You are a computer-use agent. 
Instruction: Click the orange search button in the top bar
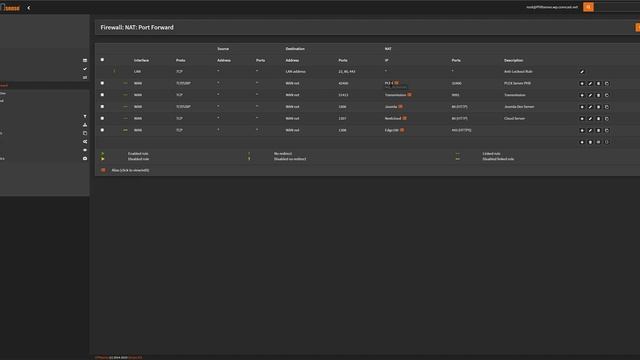[x=588, y=7]
